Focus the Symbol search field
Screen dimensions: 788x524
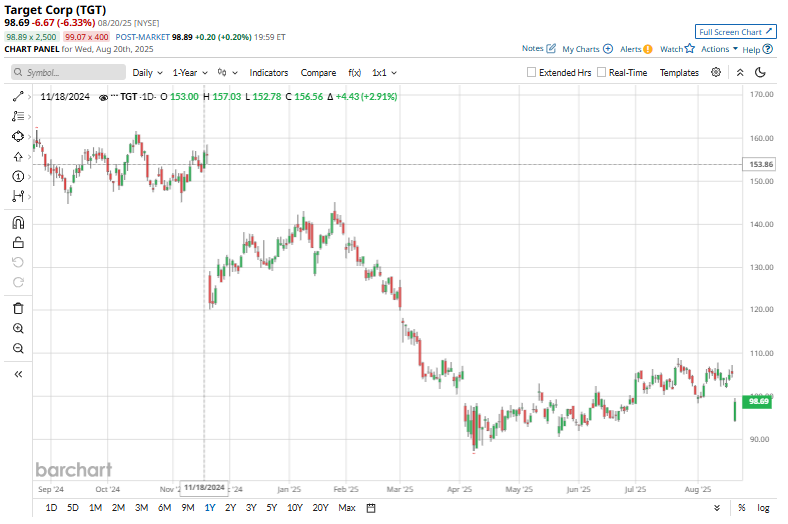tap(68, 72)
